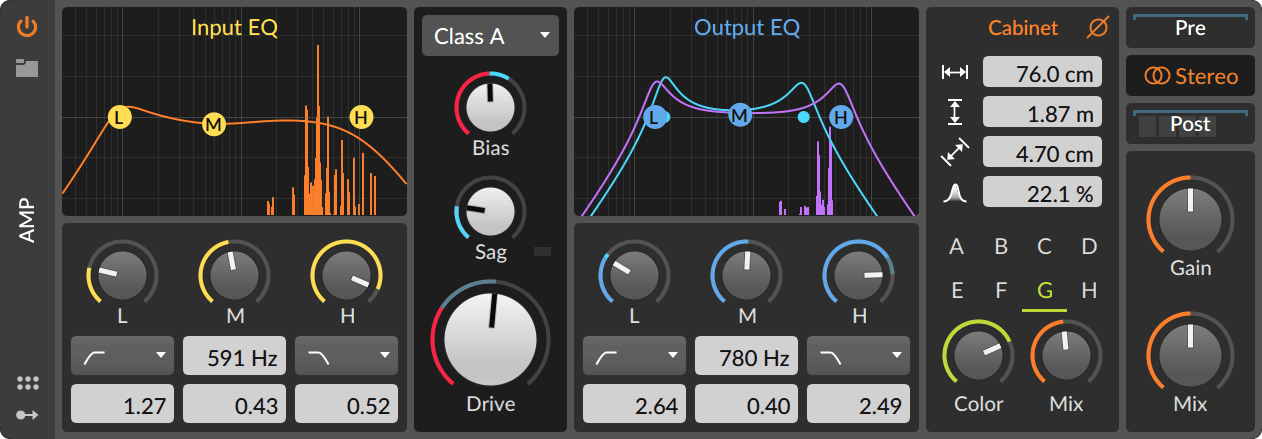Toggle the AMP device power button
The height and width of the screenshot is (439, 1262).
[27, 27]
